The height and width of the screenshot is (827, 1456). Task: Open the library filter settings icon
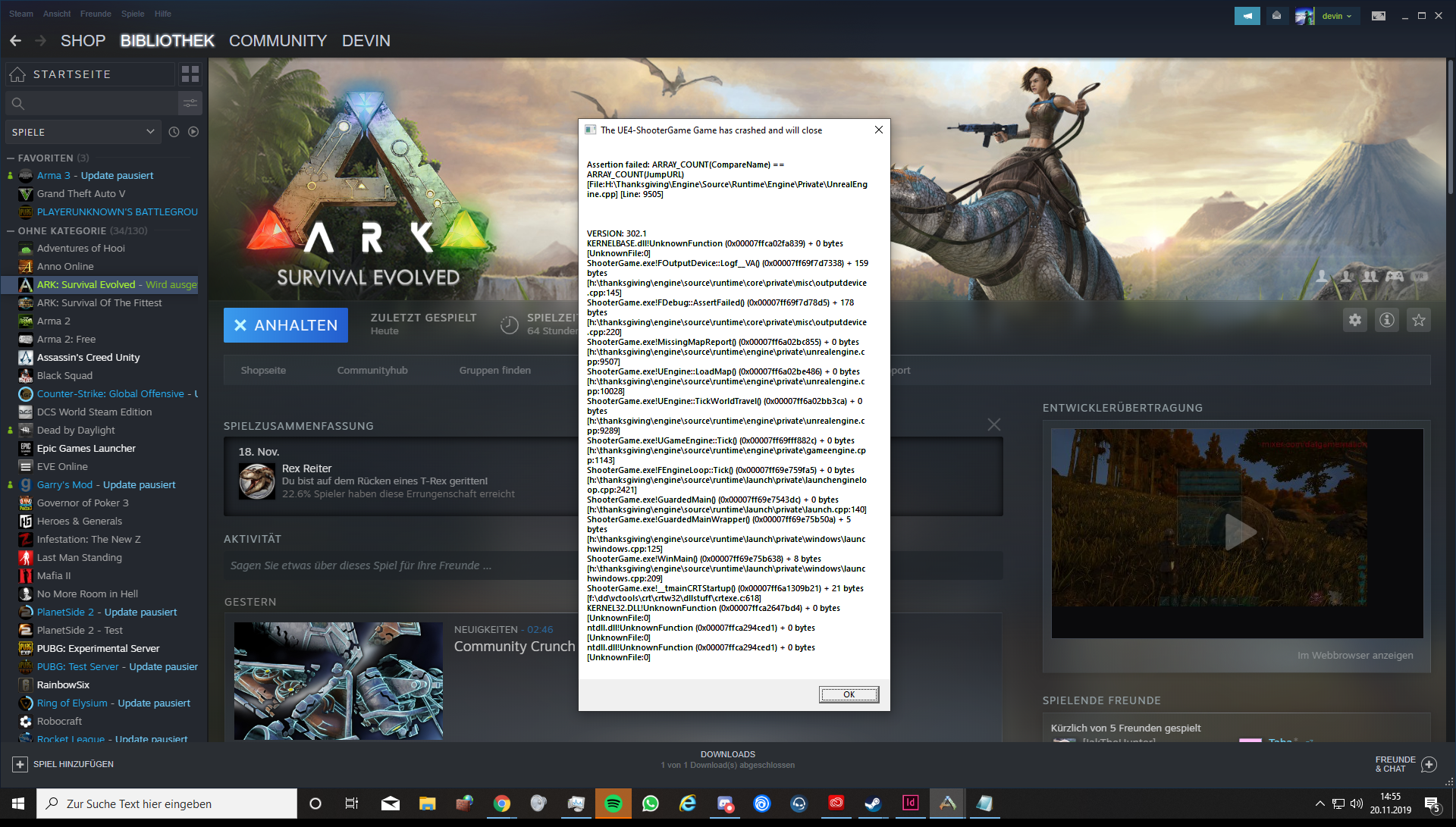[x=190, y=103]
